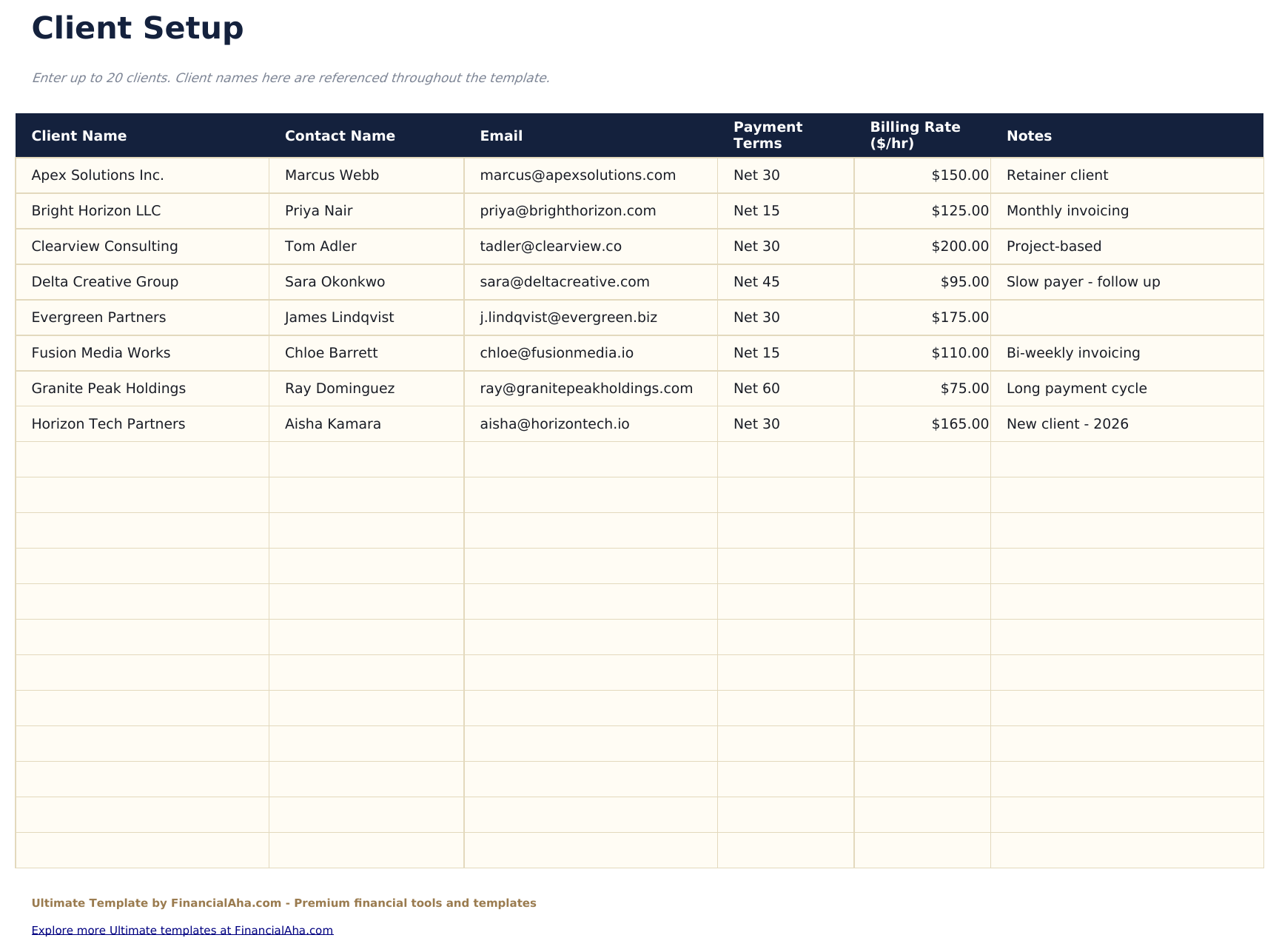Click the Slow payer - follow up note

tap(1083, 282)
